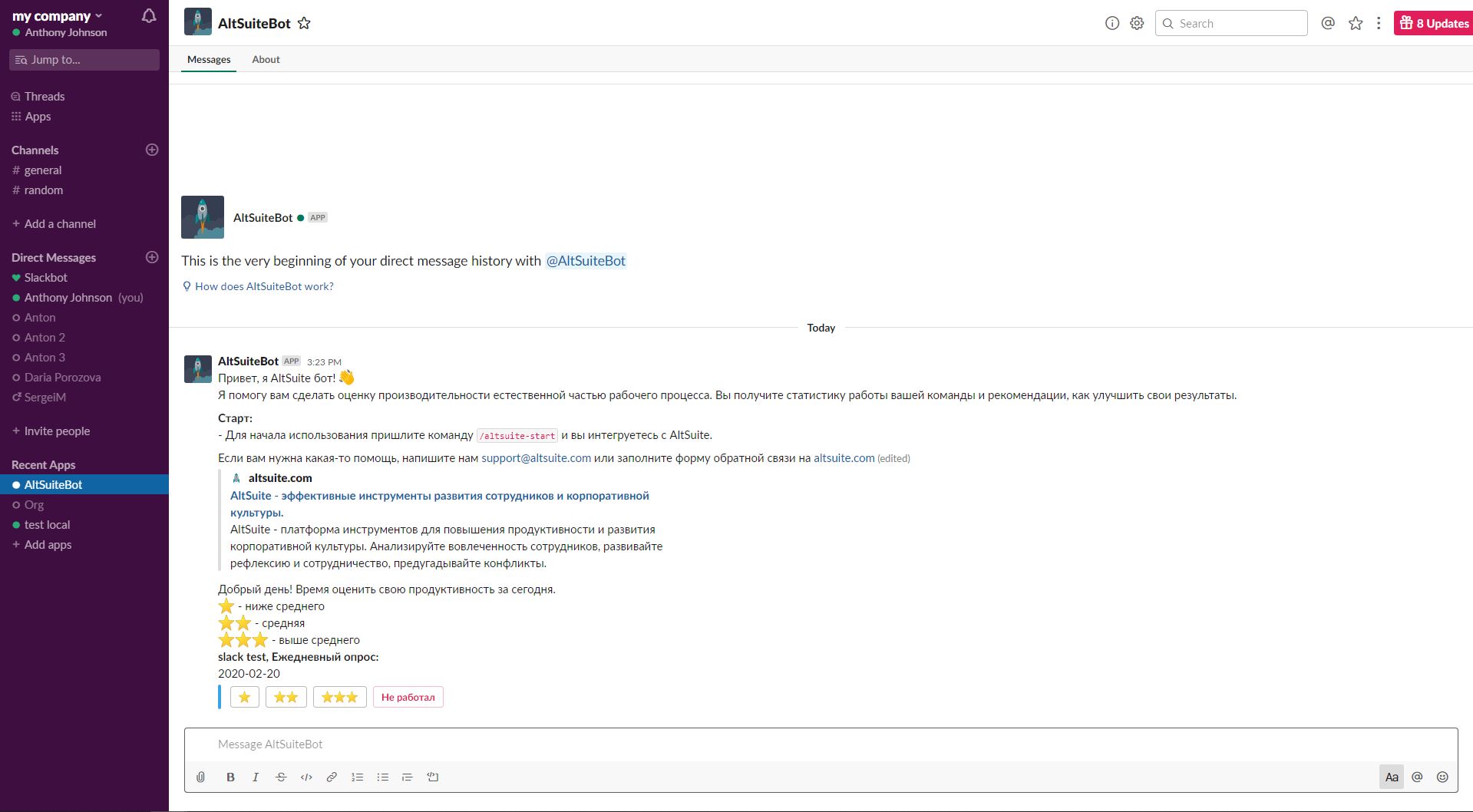This screenshot has height=812, width=1473.
Task: Click the @AltSuiteBot mention link
Action: [x=586, y=261]
